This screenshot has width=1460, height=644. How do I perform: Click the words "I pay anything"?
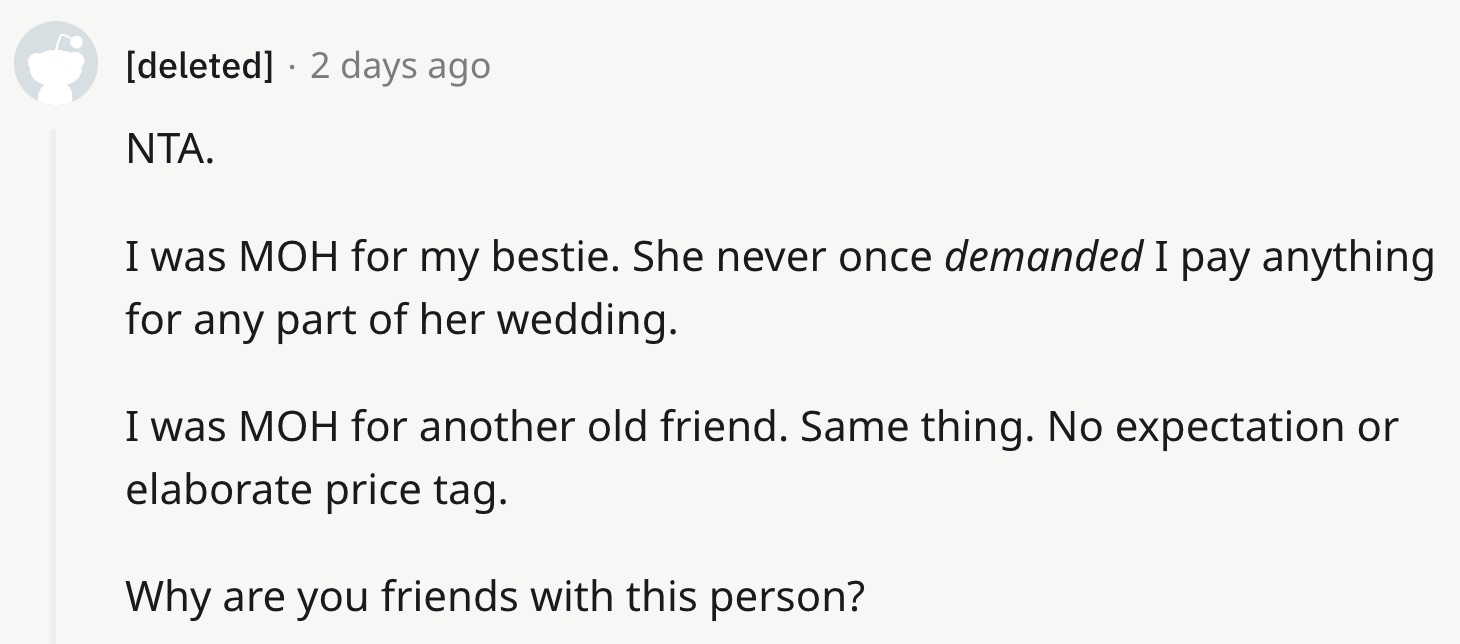tap(1294, 258)
